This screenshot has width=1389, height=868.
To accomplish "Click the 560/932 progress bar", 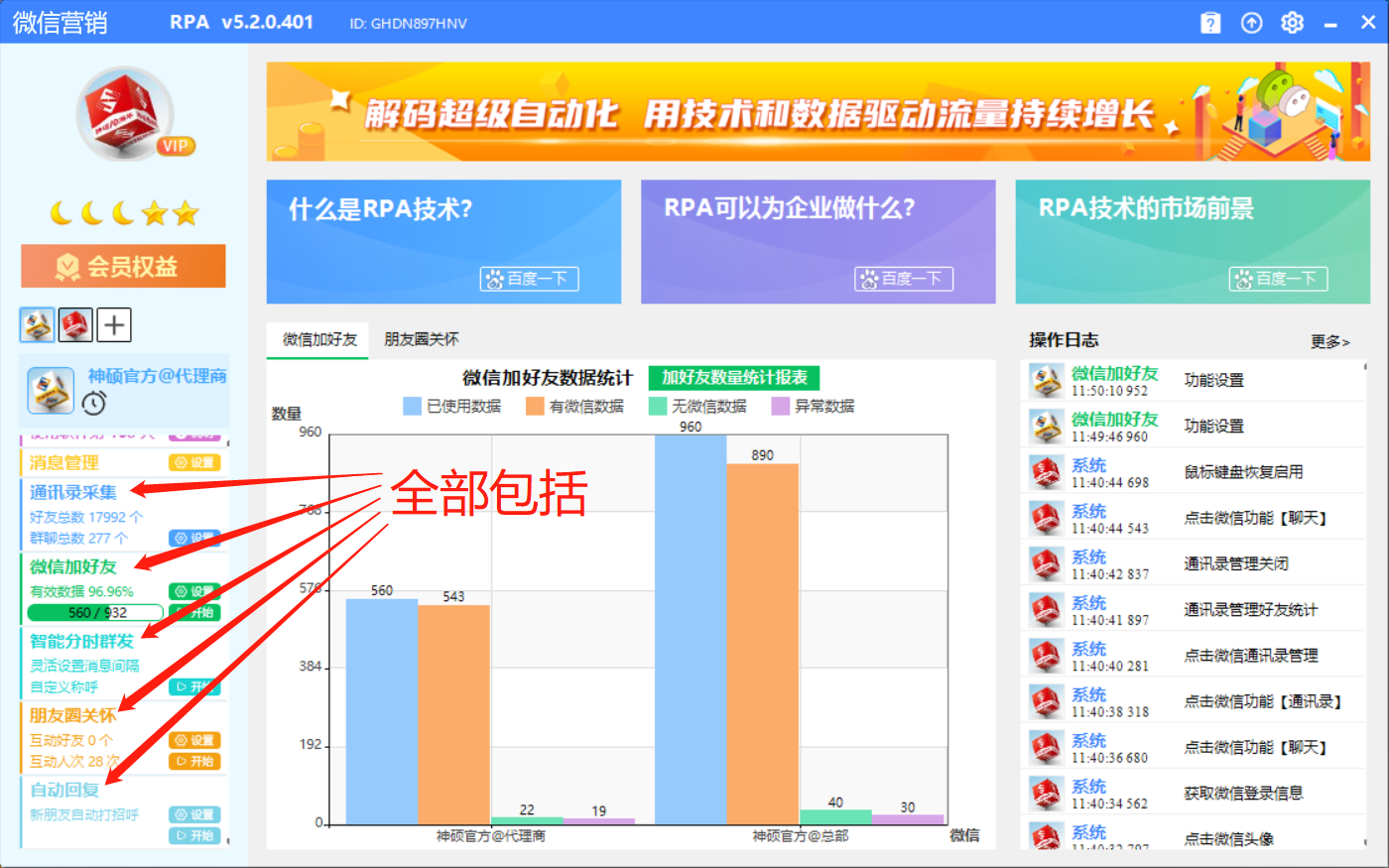I will [96, 612].
